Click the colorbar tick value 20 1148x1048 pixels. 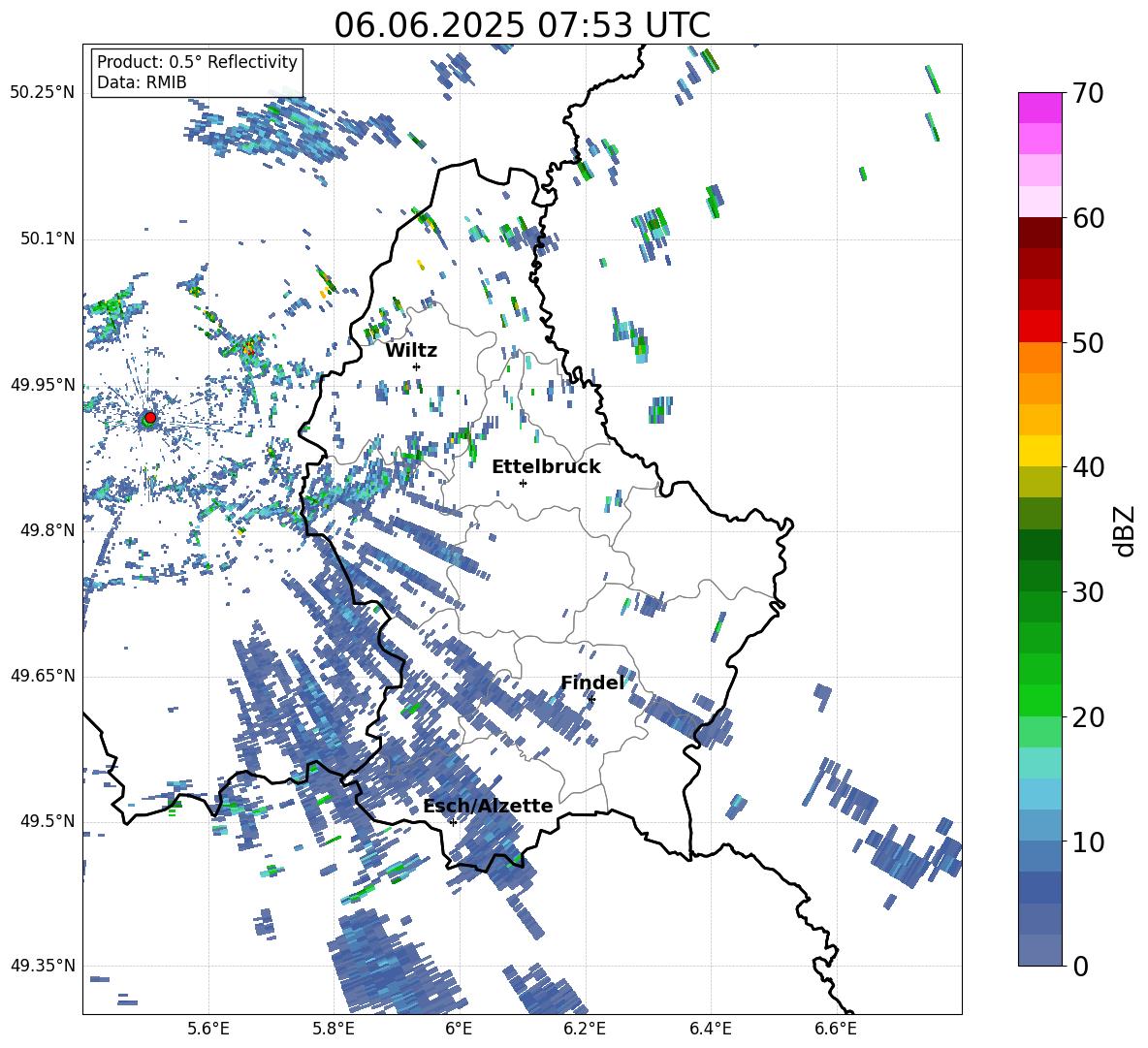1089,717
